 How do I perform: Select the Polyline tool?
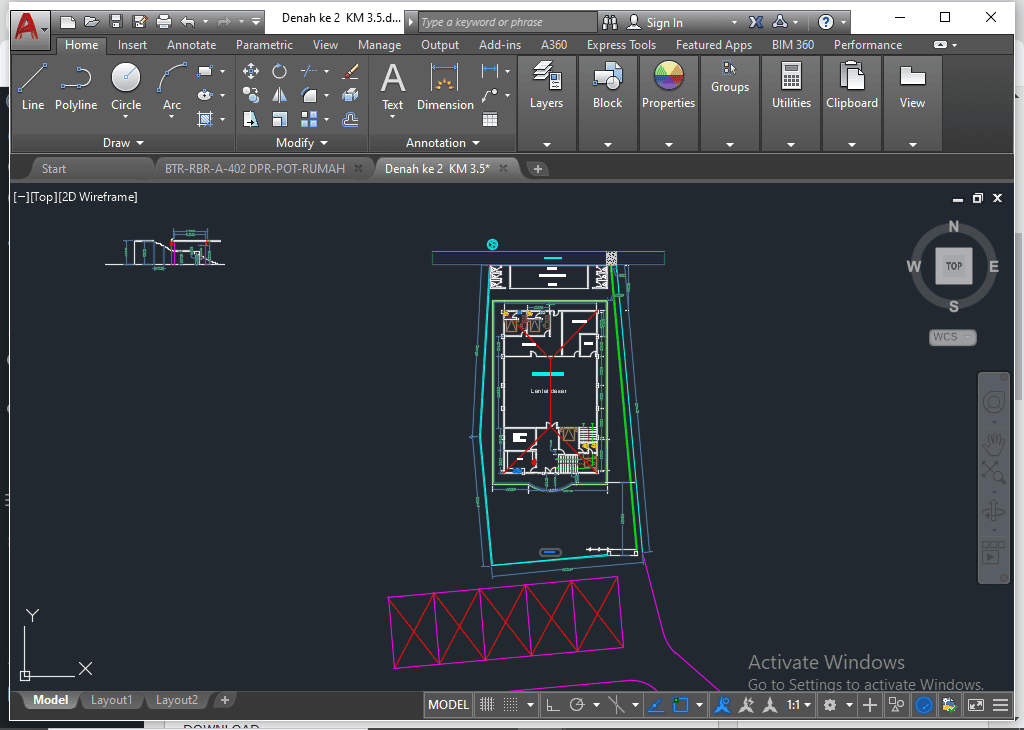[76, 80]
